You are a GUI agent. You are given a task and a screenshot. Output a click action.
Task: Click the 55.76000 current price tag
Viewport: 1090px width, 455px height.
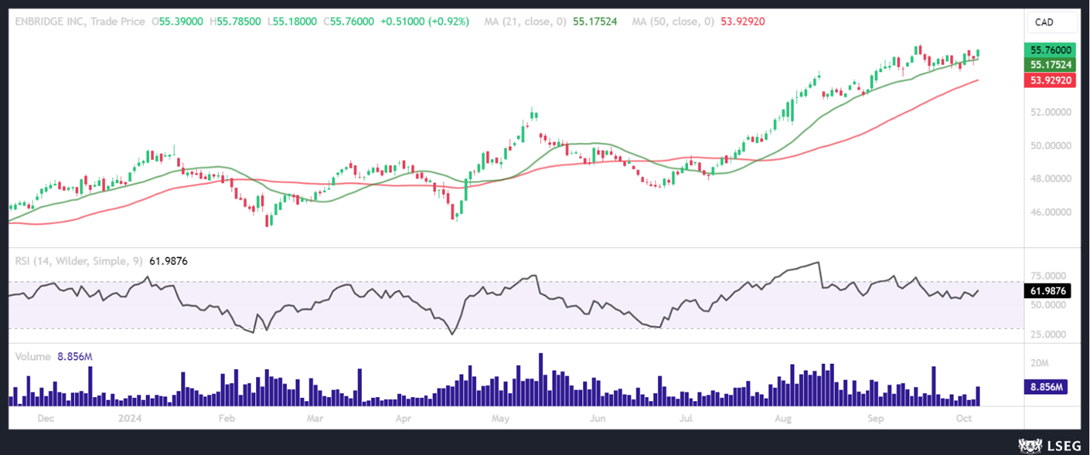1050,50
